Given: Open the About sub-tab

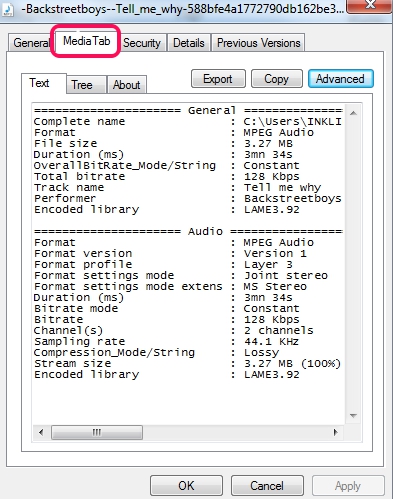Looking at the screenshot, I should [126, 85].
